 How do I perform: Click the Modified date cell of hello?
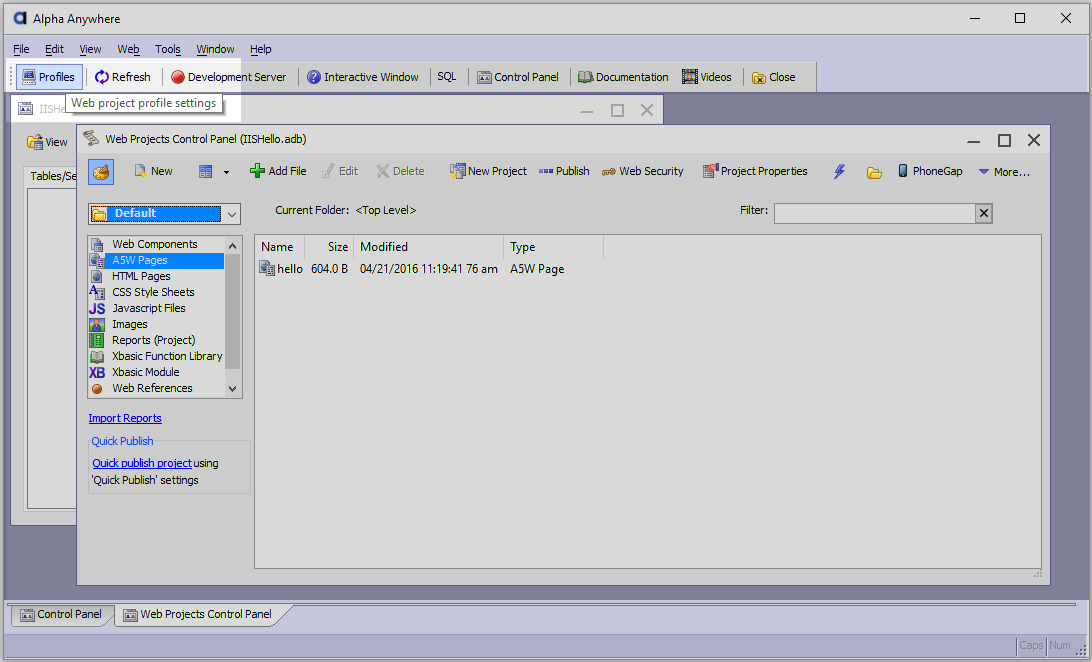pos(428,269)
